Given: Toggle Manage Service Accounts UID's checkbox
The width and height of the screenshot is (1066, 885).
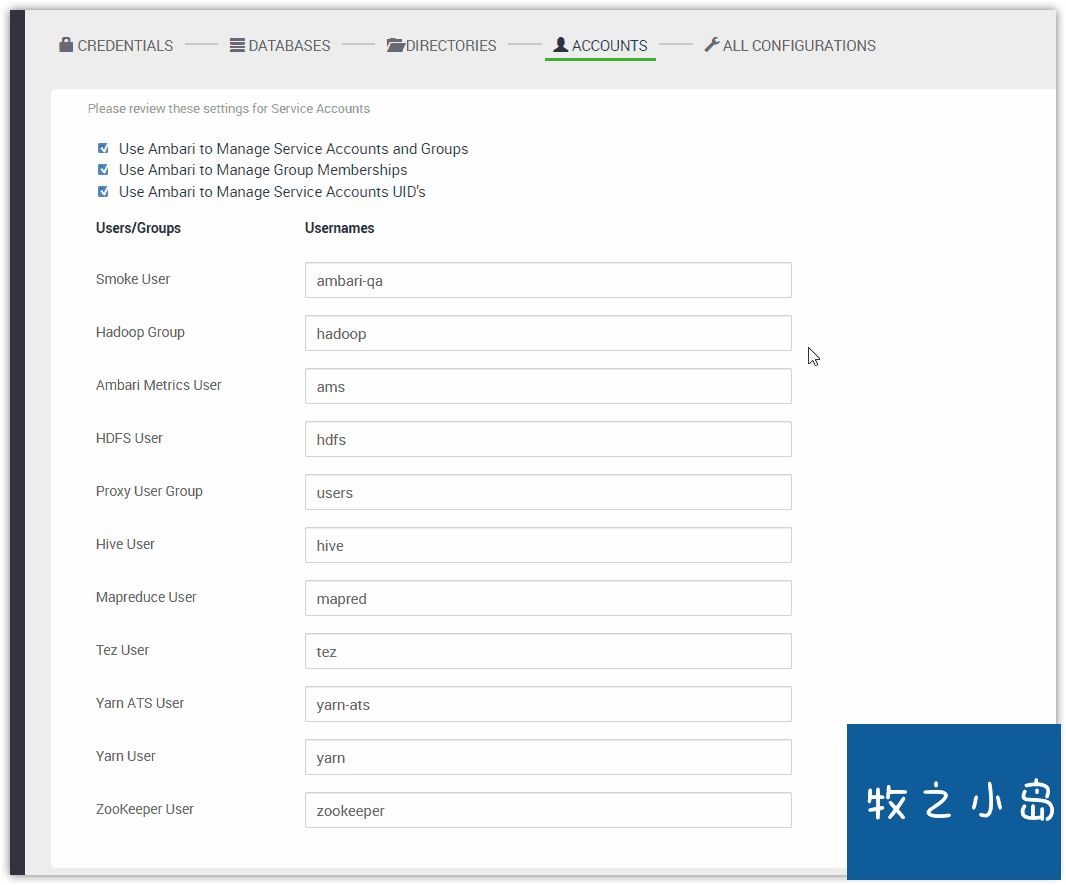Looking at the screenshot, I should [103, 192].
